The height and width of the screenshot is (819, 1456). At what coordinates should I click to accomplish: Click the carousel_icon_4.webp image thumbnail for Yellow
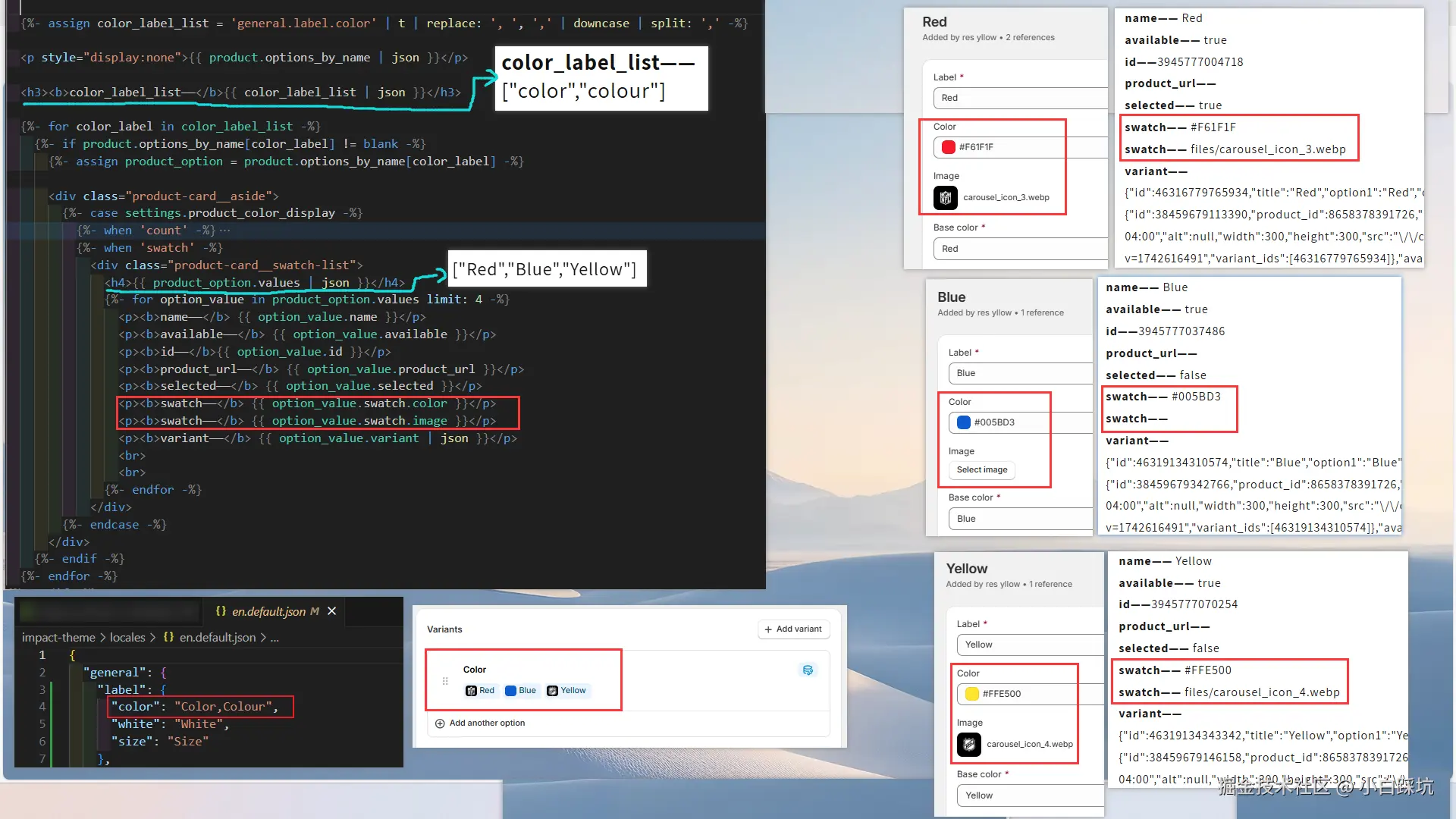point(969,745)
